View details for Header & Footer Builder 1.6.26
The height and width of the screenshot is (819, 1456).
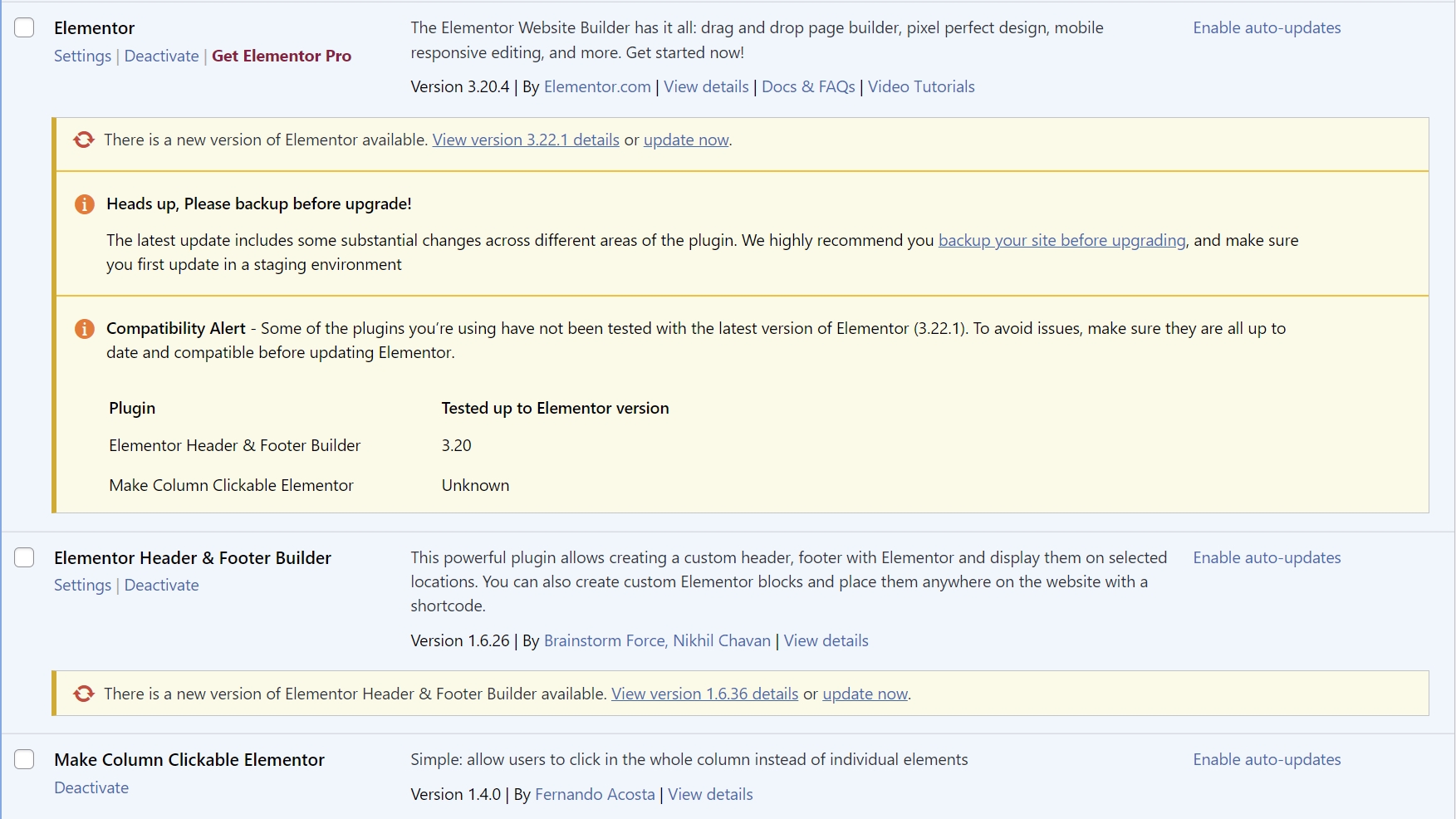826,641
